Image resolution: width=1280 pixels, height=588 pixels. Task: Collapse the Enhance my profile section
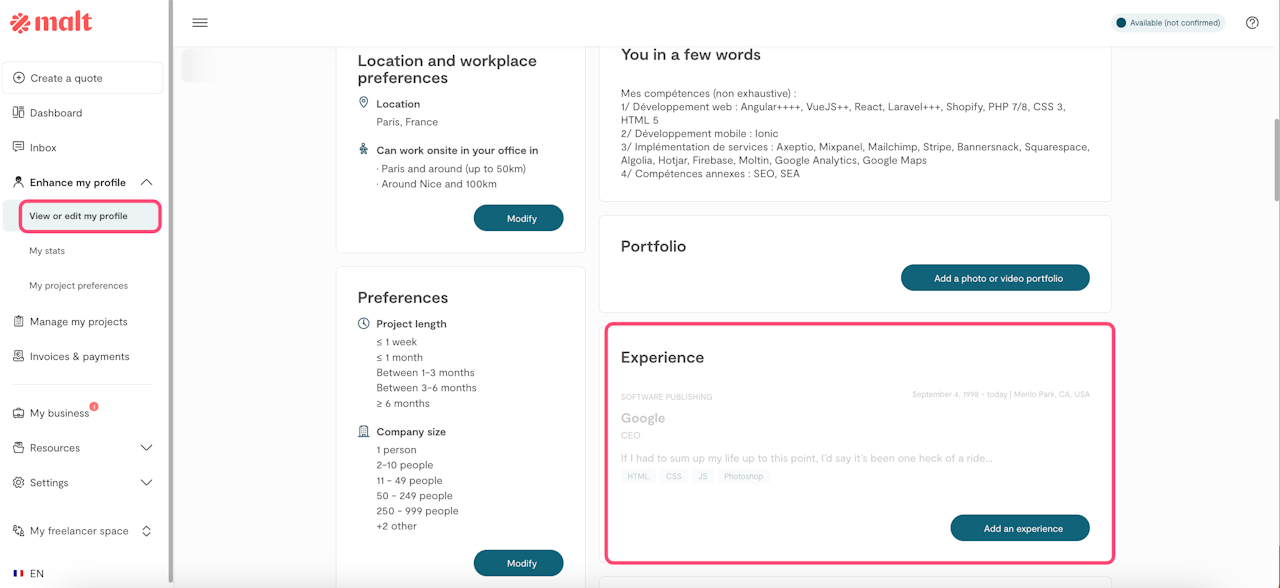click(x=146, y=182)
